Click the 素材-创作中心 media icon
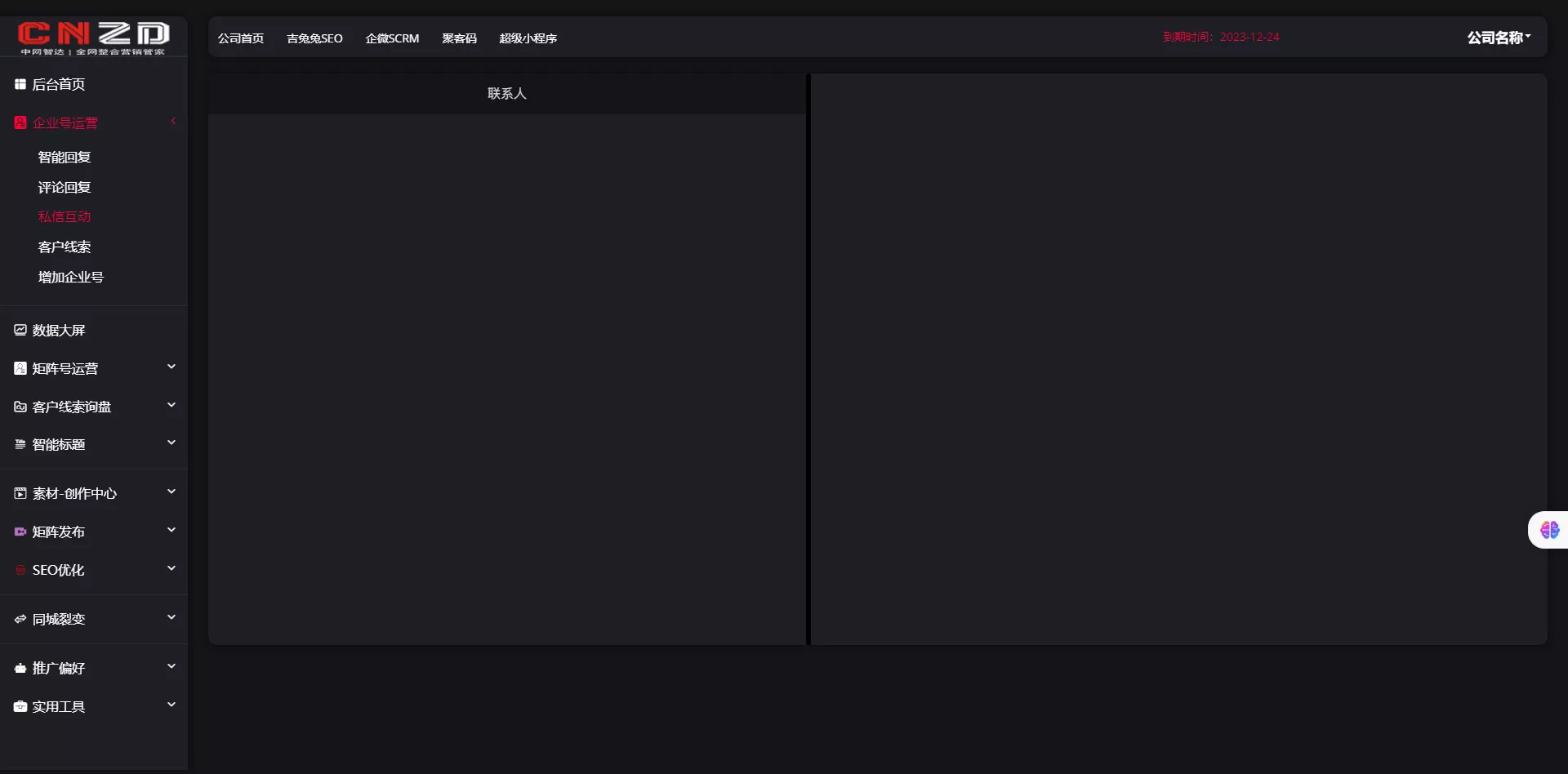 click(20, 493)
